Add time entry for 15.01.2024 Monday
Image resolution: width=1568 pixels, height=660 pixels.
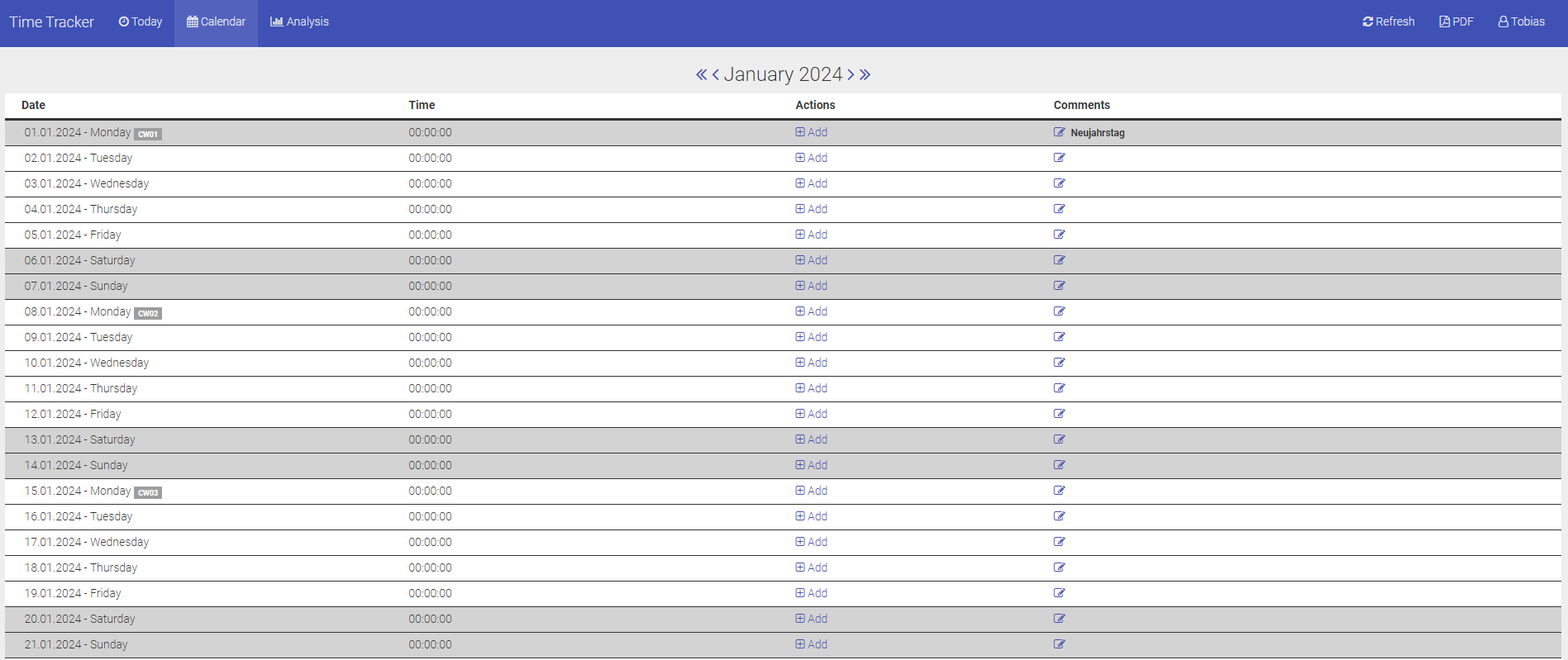pos(812,491)
